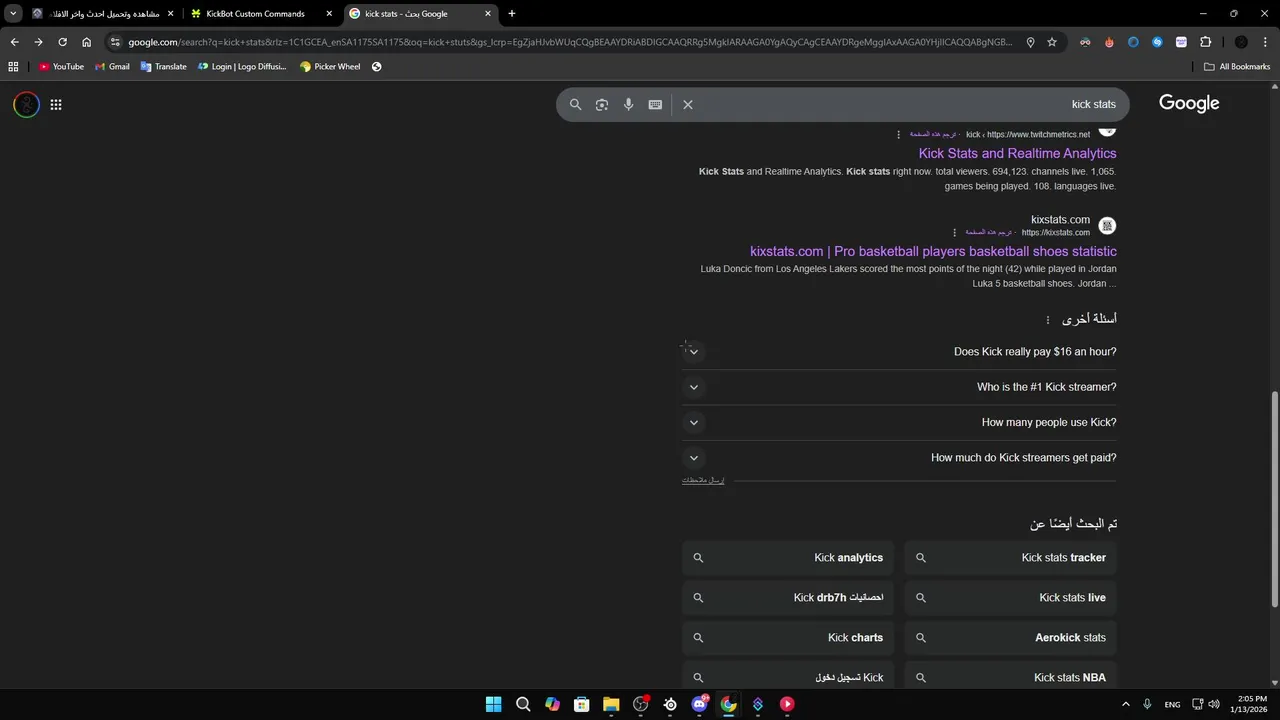Click the page vertical scrollbar thumb
Image resolution: width=1280 pixels, height=720 pixels.
point(1274,498)
